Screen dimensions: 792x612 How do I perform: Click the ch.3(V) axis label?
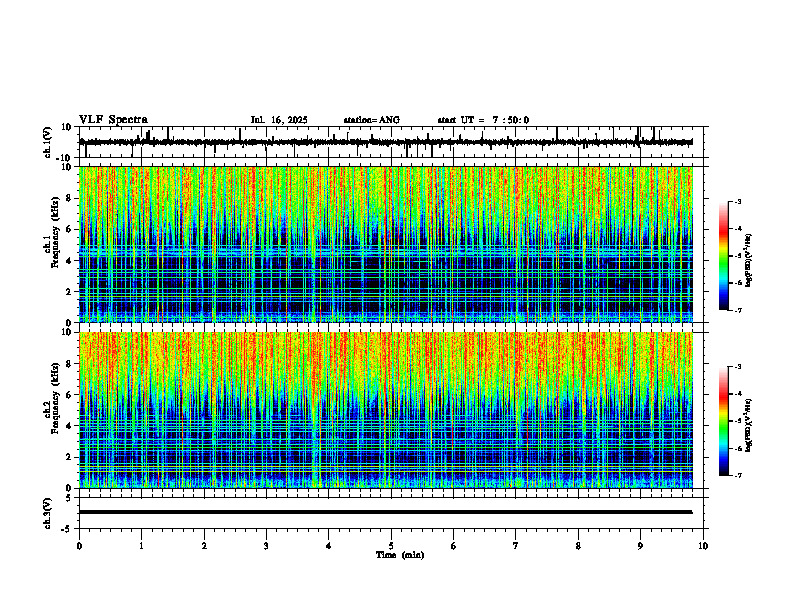click(48, 513)
